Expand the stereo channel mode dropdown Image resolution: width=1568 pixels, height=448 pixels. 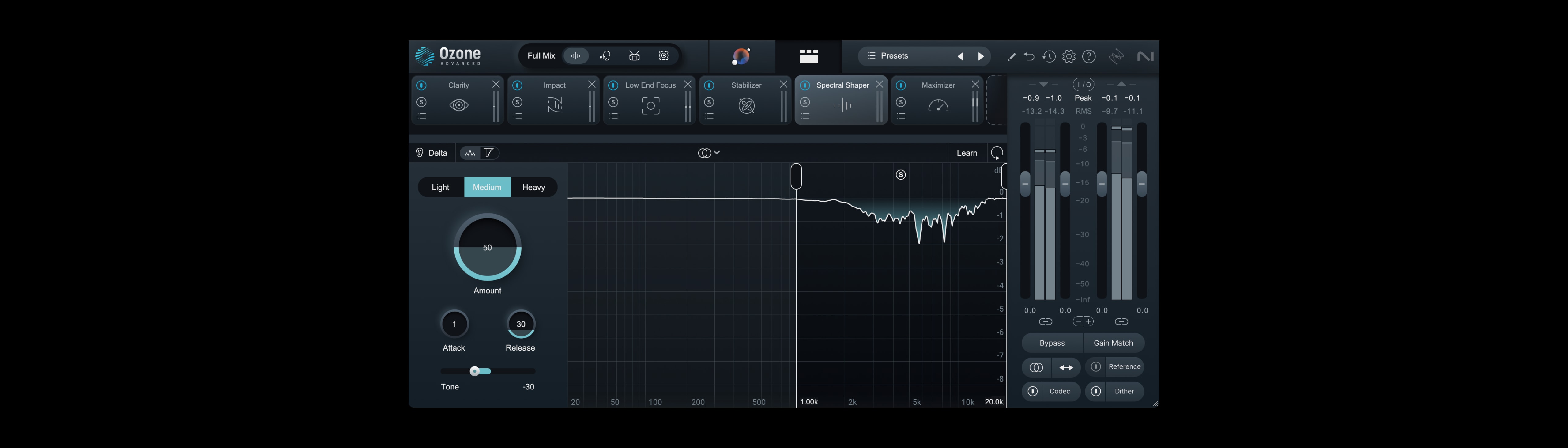coord(709,153)
